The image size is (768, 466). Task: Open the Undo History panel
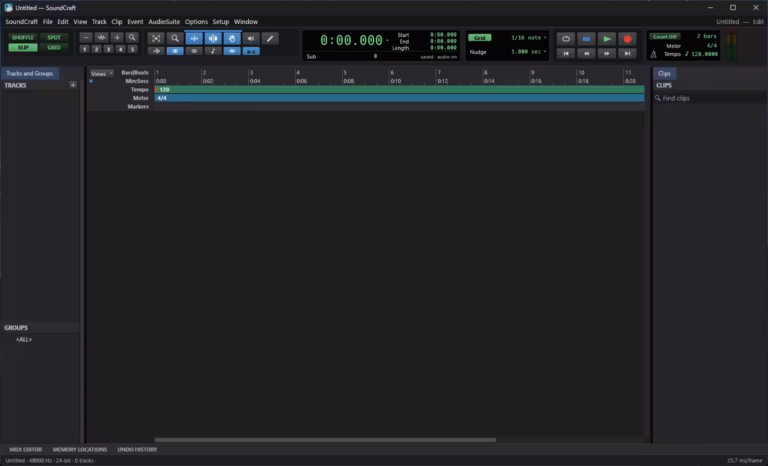[137, 449]
